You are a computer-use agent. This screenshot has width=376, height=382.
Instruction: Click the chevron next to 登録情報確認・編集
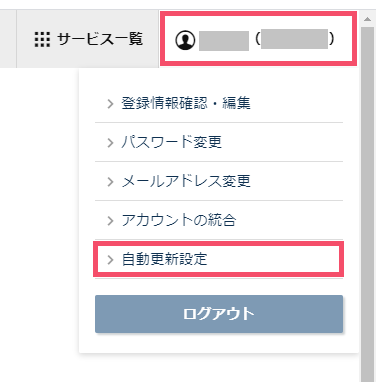(110, 104)
